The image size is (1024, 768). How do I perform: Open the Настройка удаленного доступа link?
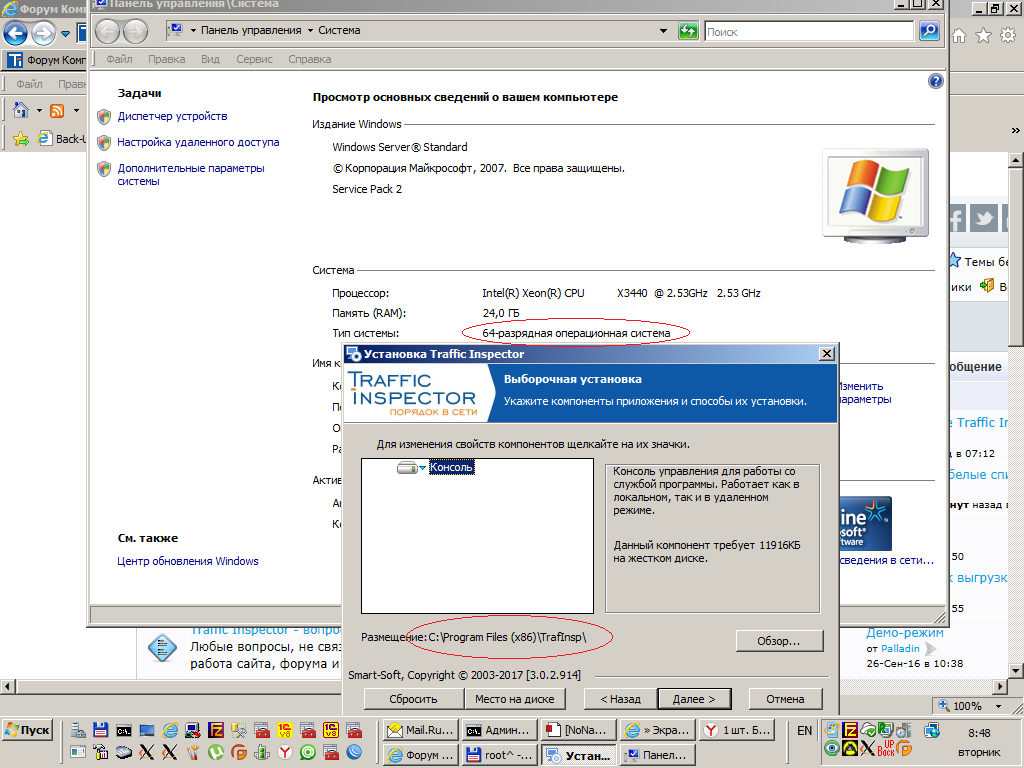198,142
